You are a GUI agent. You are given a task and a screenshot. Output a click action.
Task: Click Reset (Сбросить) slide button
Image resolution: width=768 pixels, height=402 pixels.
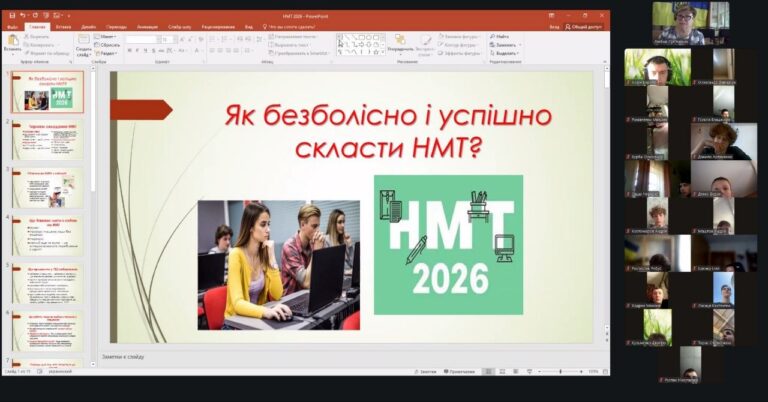107,45
